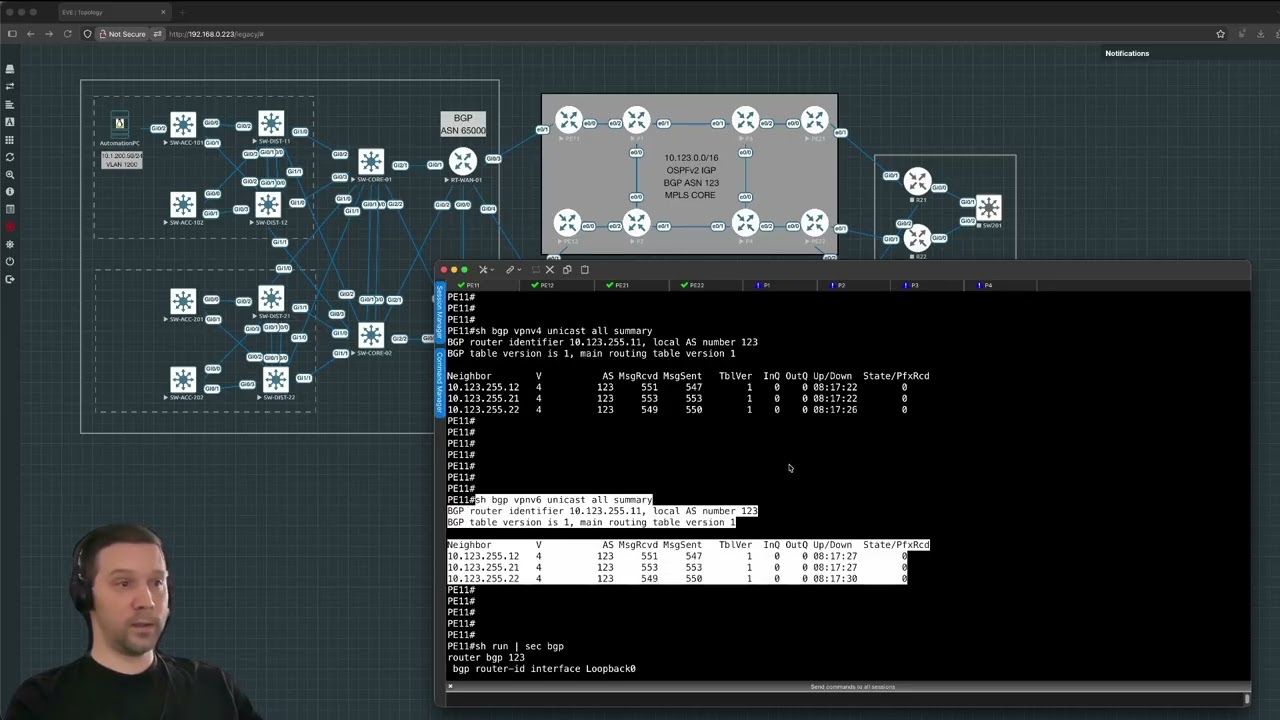Select the R21 router node
1280x720 pixels.
918,181
